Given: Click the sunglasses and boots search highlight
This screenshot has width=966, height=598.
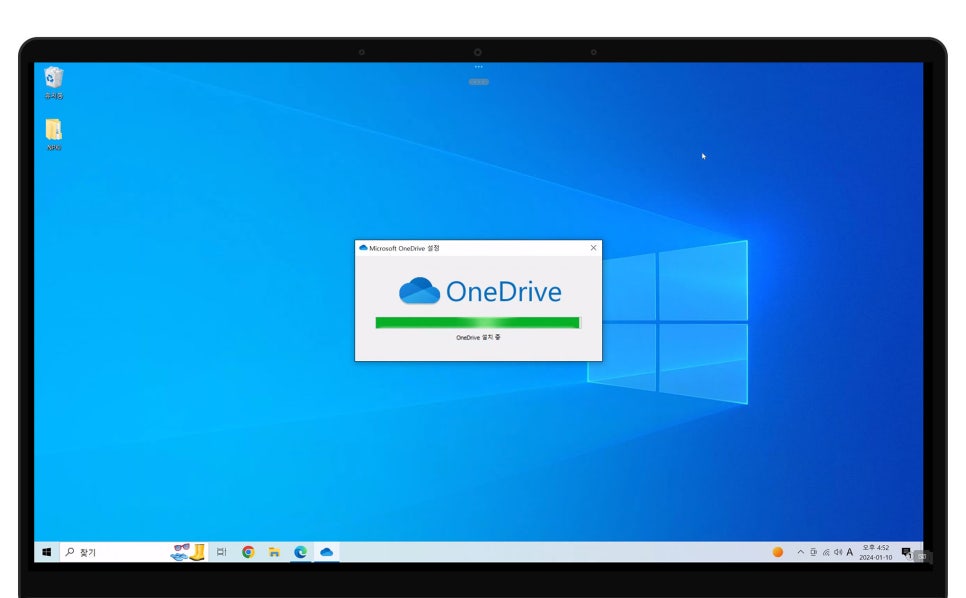Looking at the screenshot, I should pos(188,552).
